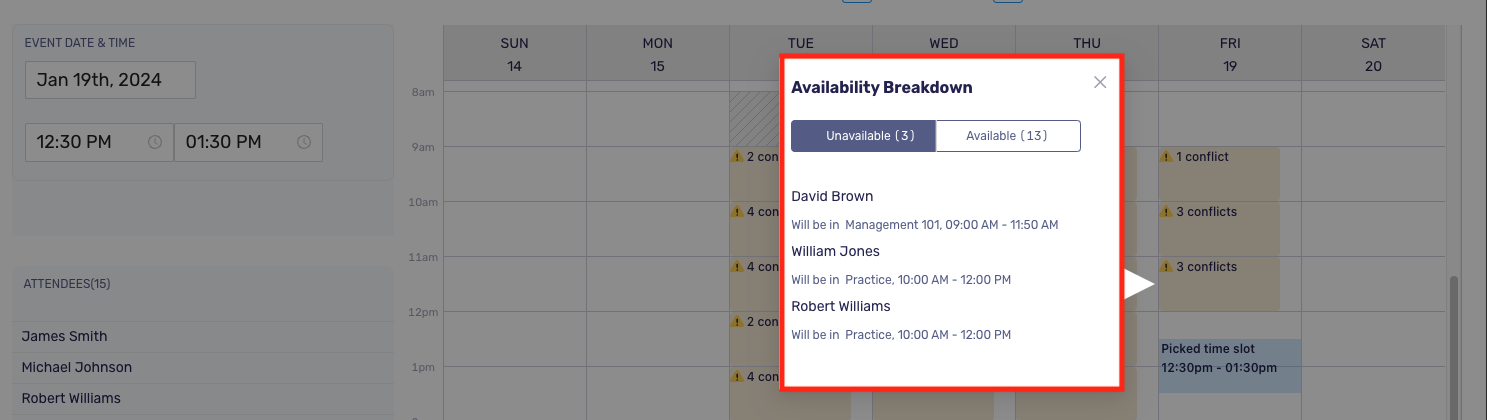Click warning icon on Friday 10am 3 conflicts

(x=1166, y=212)
